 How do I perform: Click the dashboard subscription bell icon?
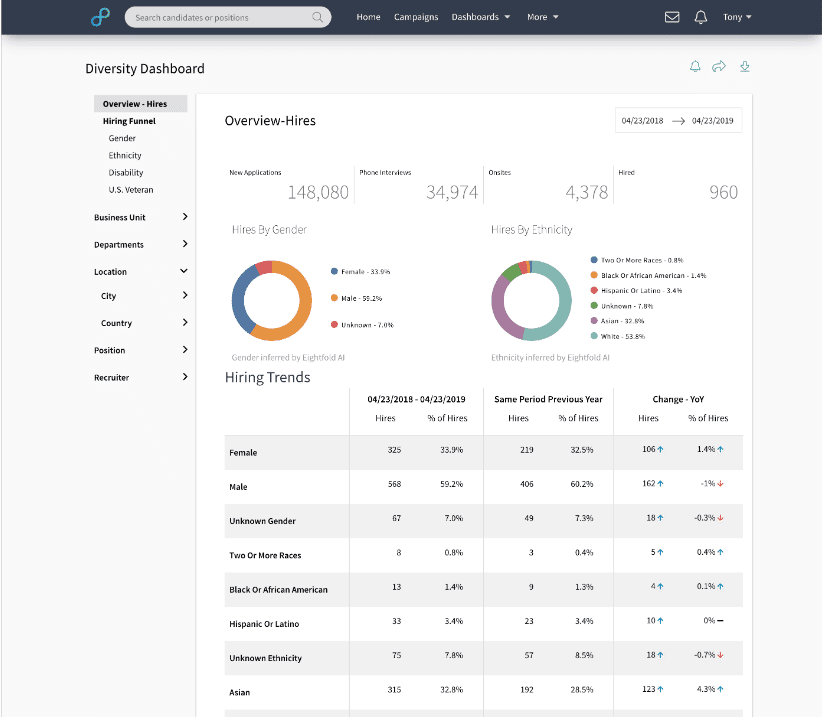point(694,66)
